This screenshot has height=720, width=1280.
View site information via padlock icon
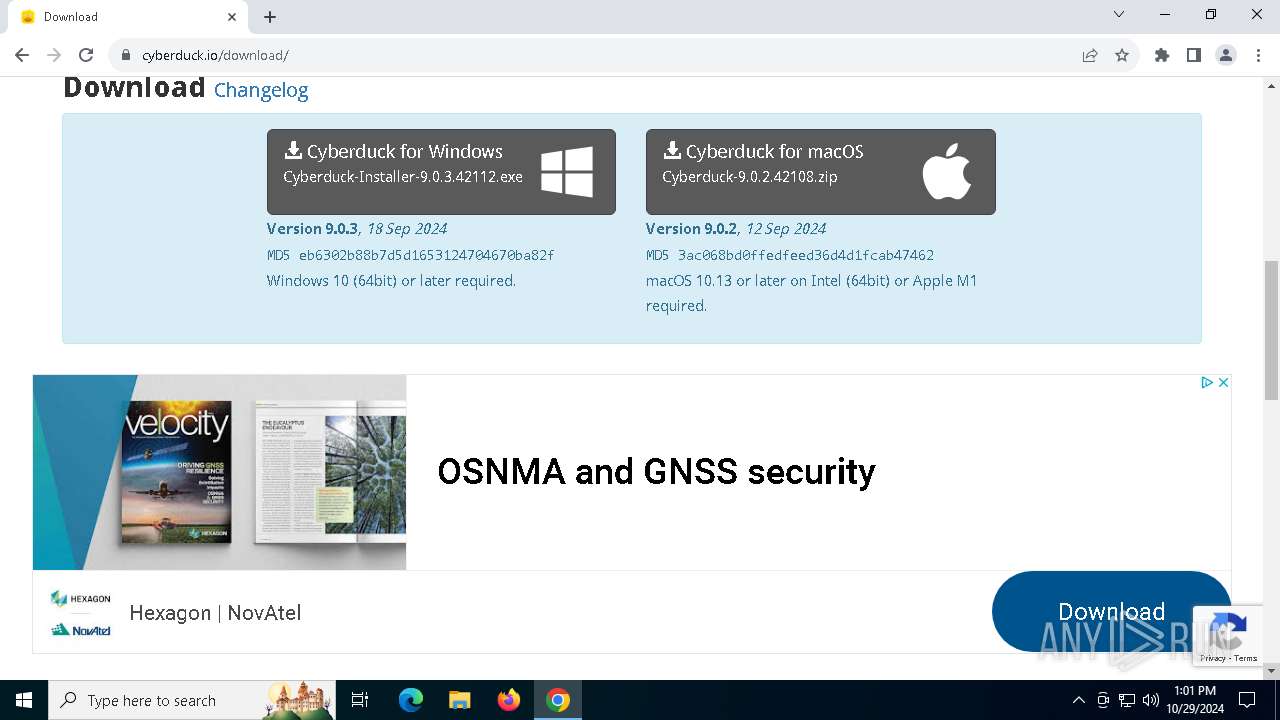126,56
